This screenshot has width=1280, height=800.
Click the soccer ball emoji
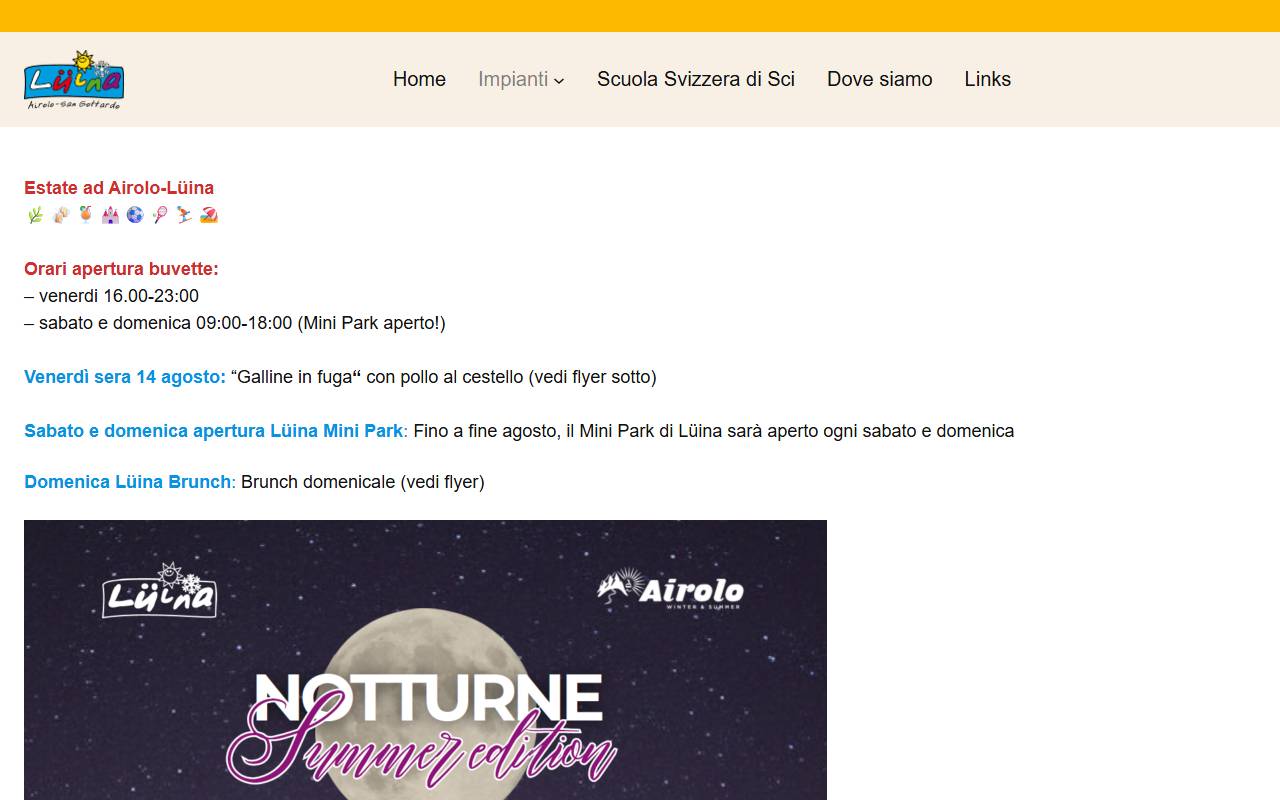pos(135,215)
